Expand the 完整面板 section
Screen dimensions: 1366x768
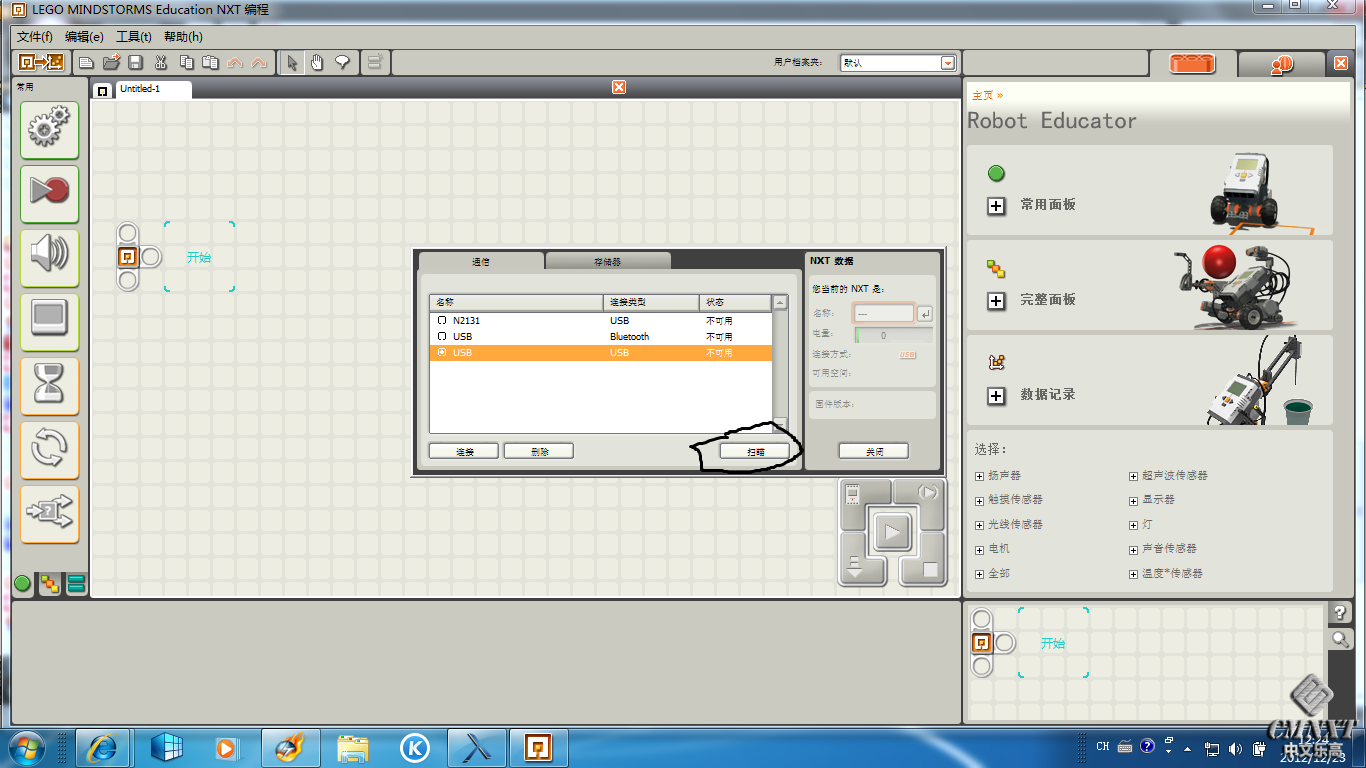tap(996, 300)
